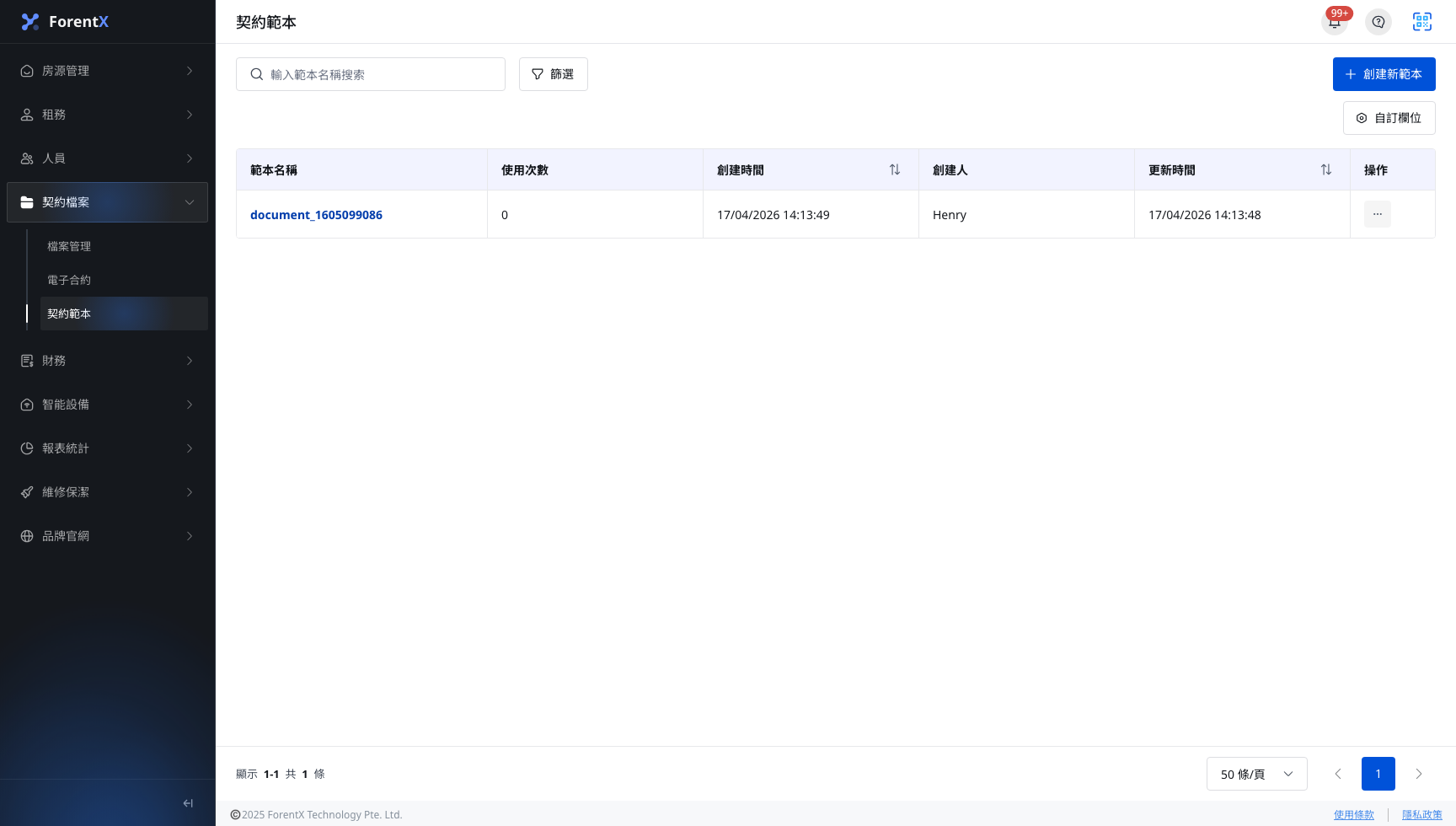Click the 財務 ledger icon
This screenshot has height=826, width=1456.
tap(27, 361)
